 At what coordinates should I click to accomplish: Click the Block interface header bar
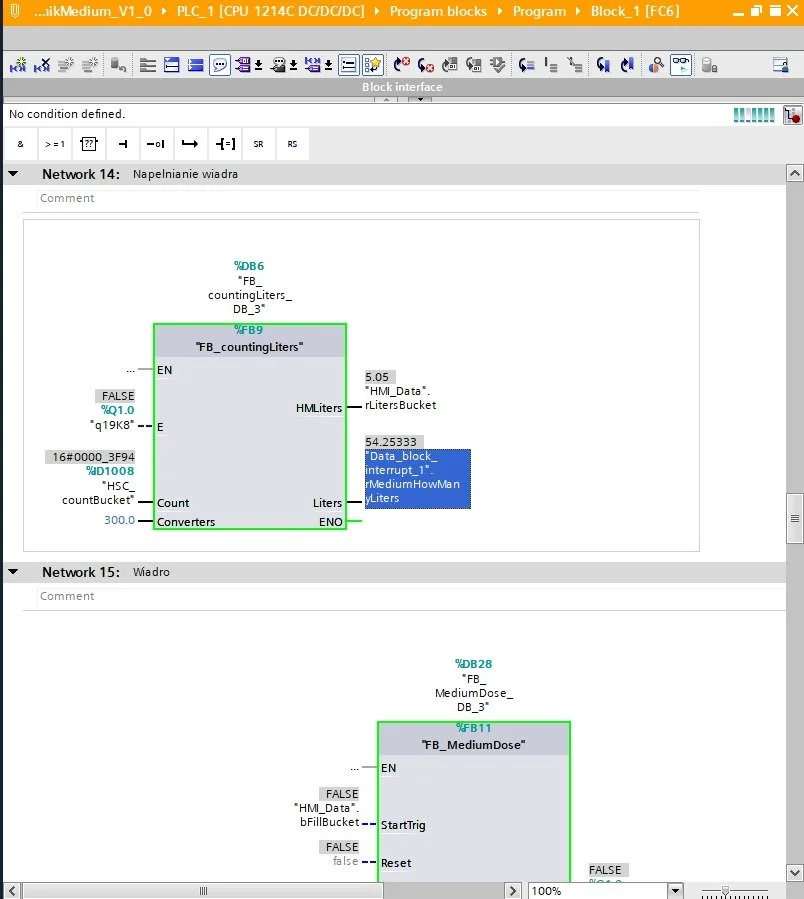[402, 87]
